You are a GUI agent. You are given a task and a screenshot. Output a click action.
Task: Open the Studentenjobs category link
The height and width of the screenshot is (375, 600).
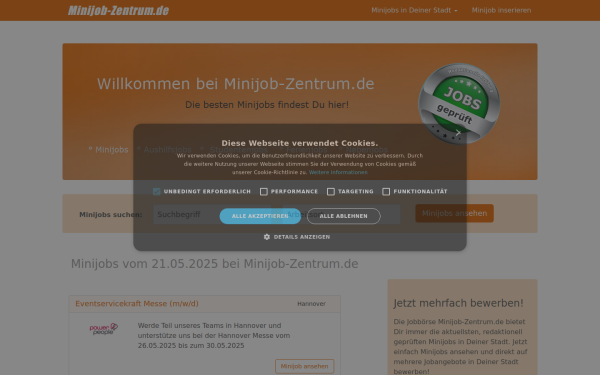239,150
